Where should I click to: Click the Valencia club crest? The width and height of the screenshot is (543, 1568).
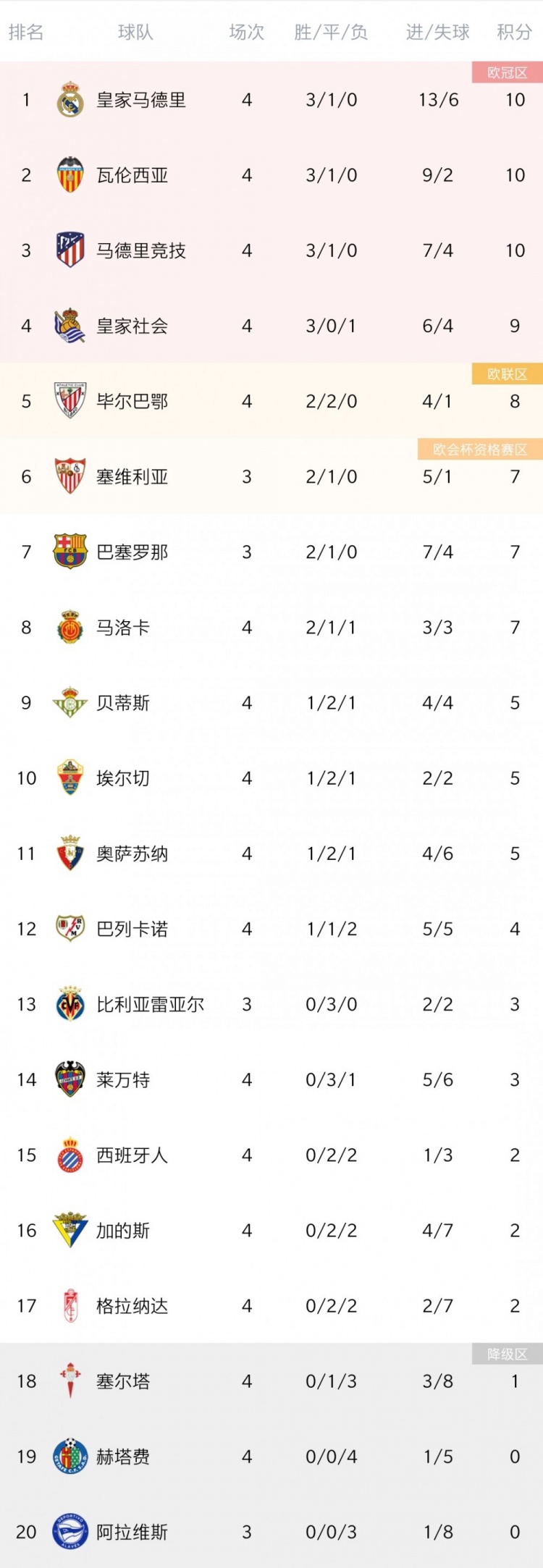(70, 175)
